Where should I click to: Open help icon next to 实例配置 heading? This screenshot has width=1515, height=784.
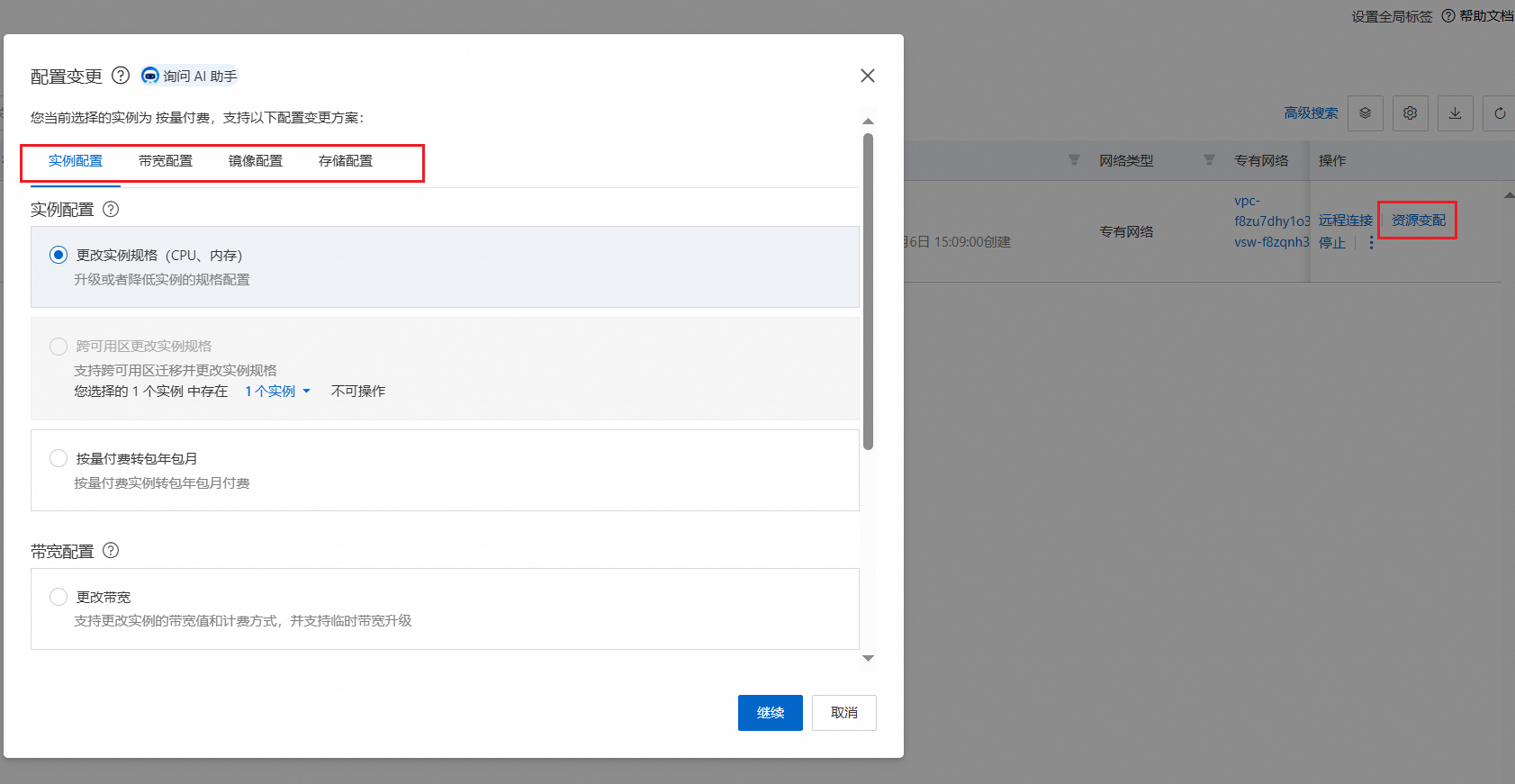(111, 209)
